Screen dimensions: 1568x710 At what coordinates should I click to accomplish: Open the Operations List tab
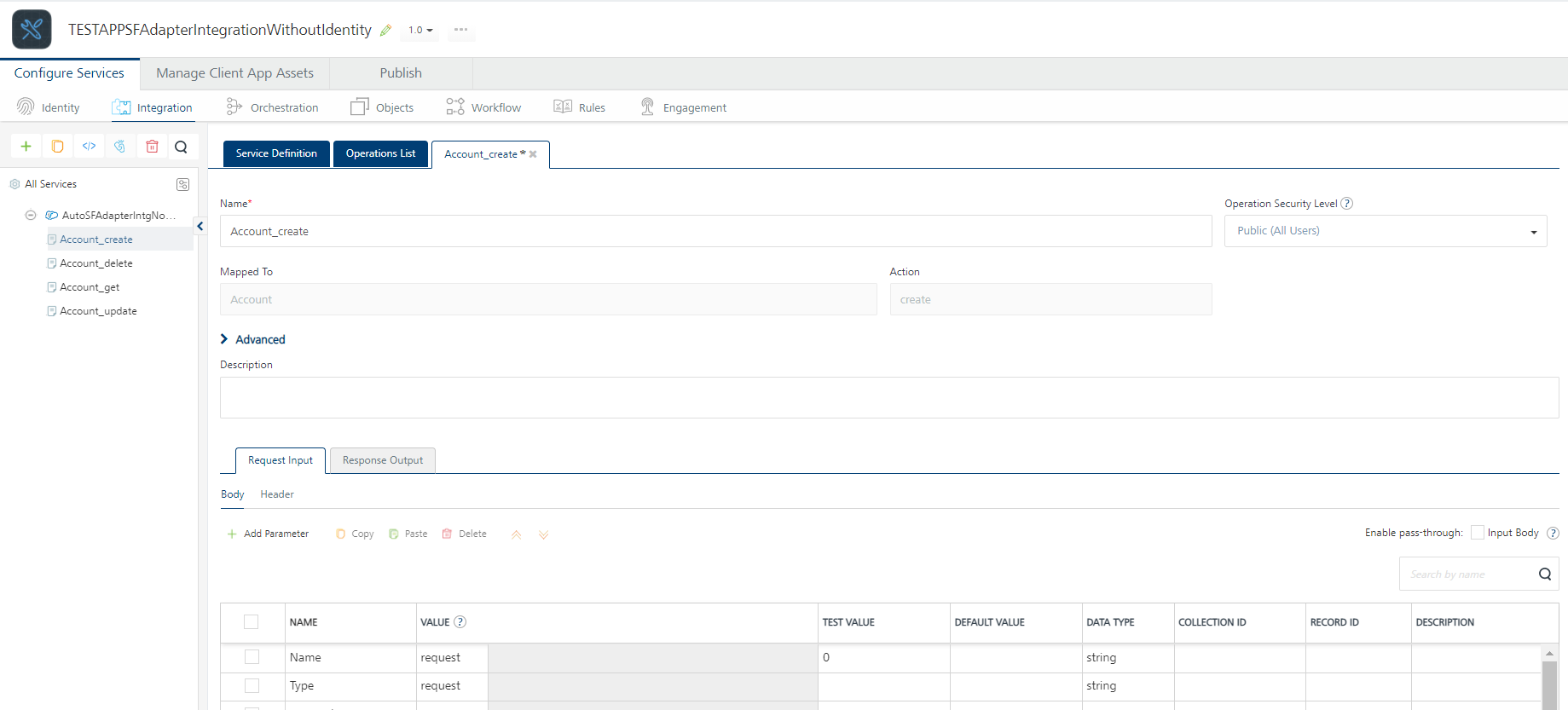(381, 153)
